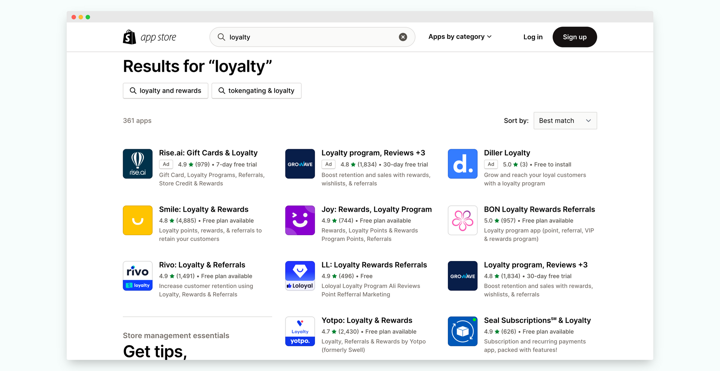The height and width of the screenshot is (371, 720).
Task: Open the Shopify app store logo
Action: [x=149, y=37]
